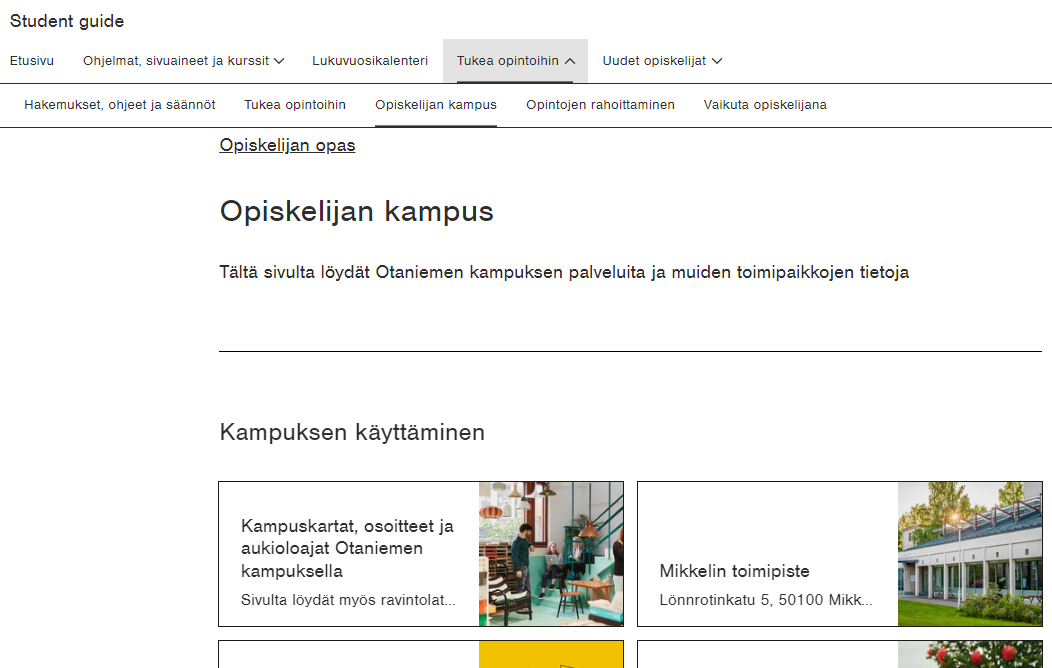Click the campus lounge photo with green stairs
Image resolution: width=1052 pixels, height=668 pixels.
coord(550,554)
